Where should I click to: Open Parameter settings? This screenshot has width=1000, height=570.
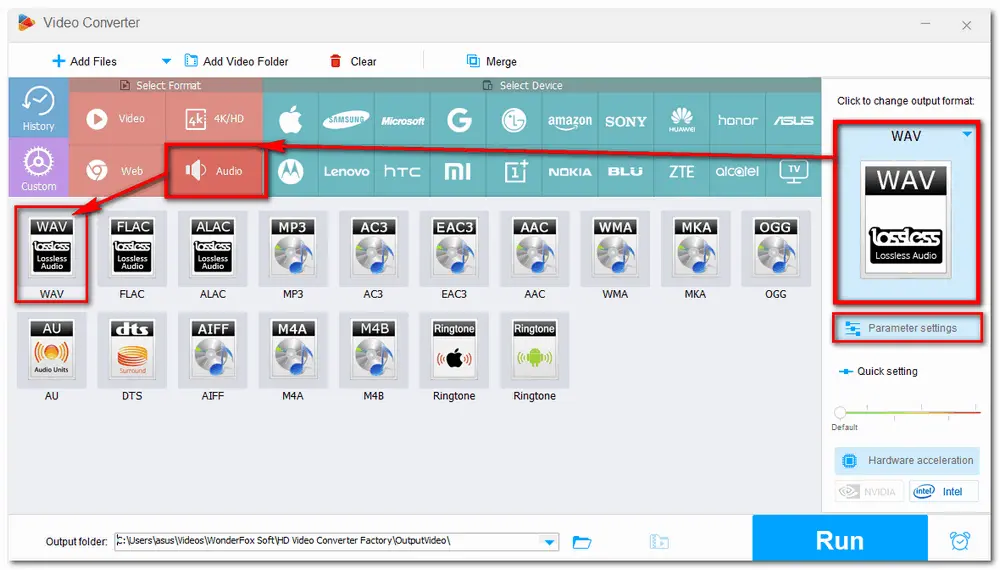(x=907, y=328)
